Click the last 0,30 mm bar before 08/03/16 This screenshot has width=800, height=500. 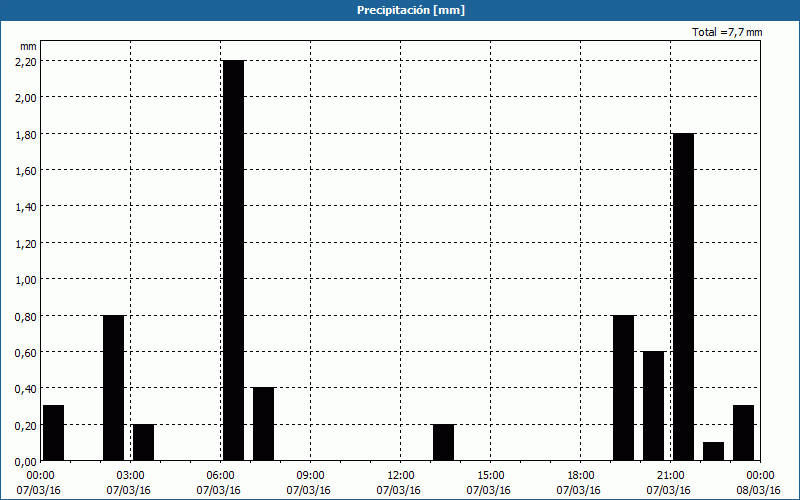(x=743, y=433)
